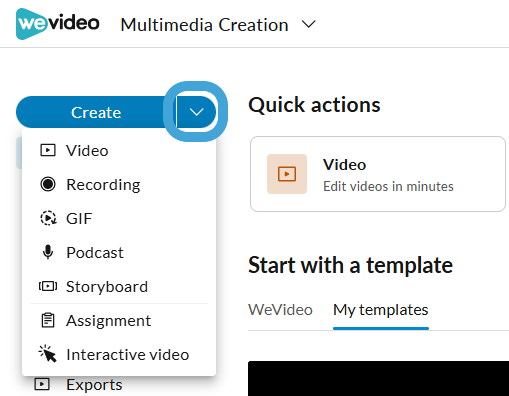Screen dimensions: 509x396
Task: Click the GIF dashed-circle icon
Action: pos(48,218)
